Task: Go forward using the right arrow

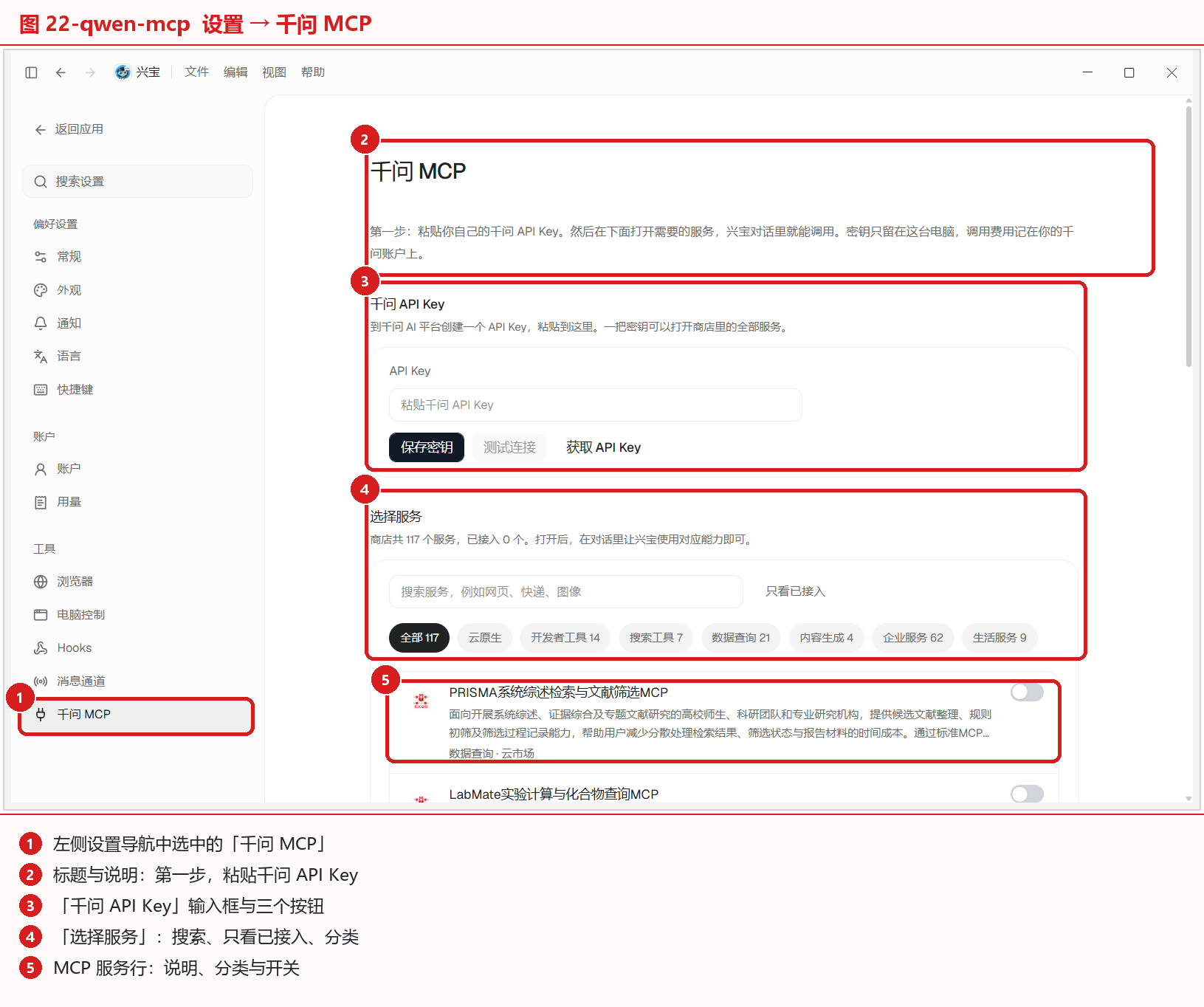Action: pyautogui.click(x=90, y=72)
